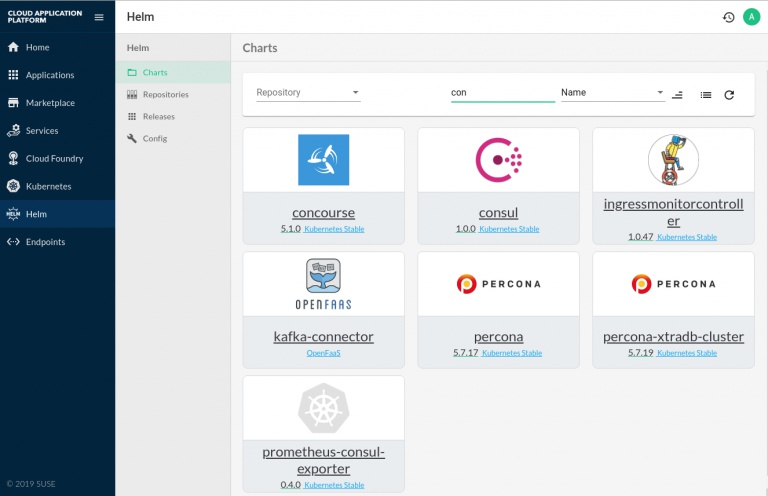
Task: Click the consul chart logo thumbnail
Action: pos(498,160)
